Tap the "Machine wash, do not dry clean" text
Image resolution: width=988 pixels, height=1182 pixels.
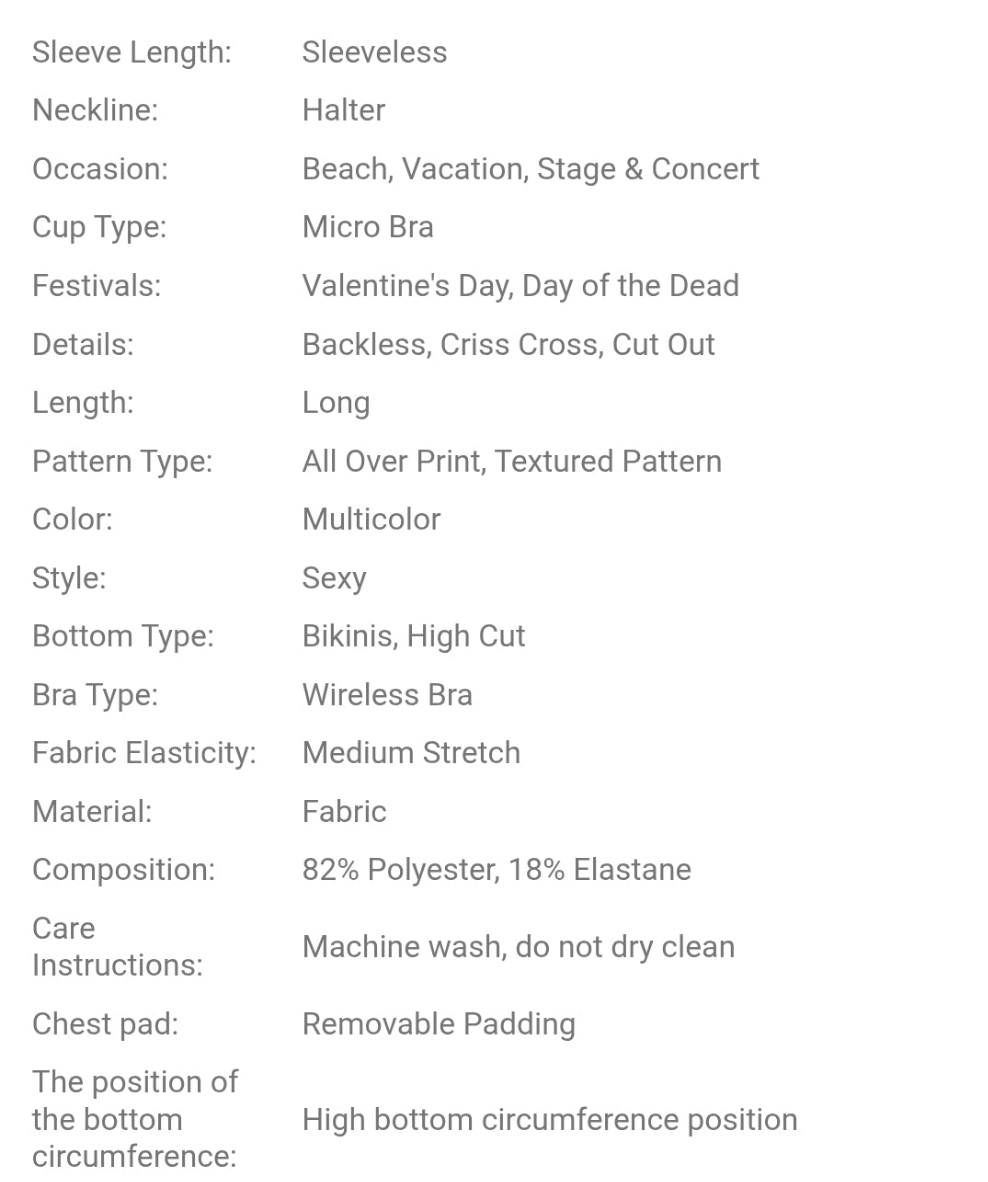[518, 946]
